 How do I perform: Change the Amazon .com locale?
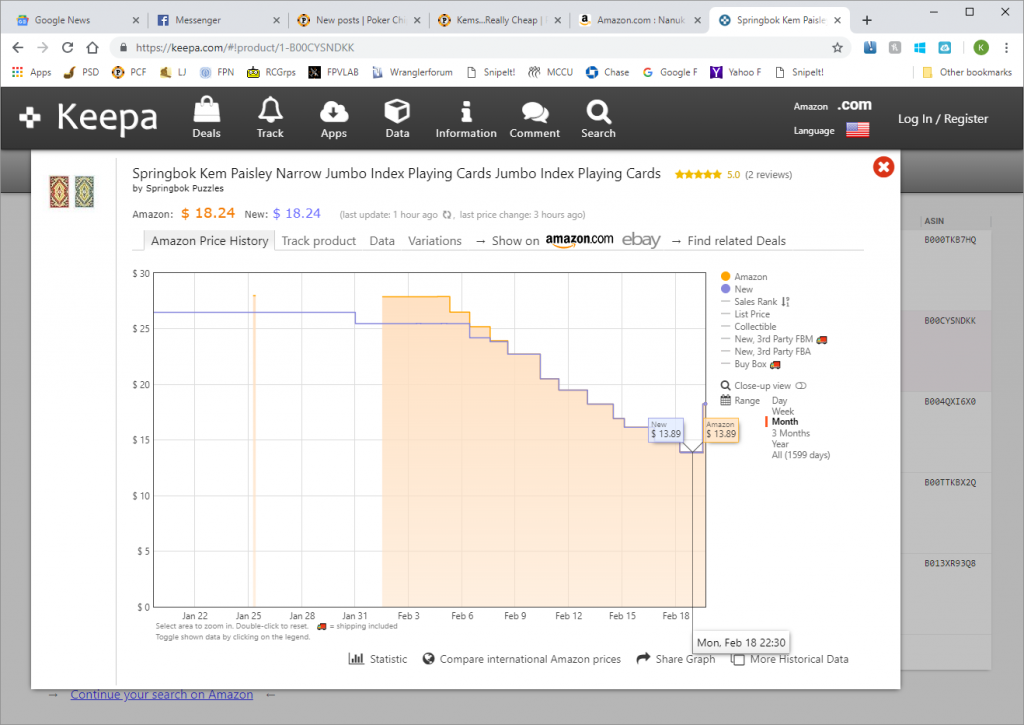854,105
